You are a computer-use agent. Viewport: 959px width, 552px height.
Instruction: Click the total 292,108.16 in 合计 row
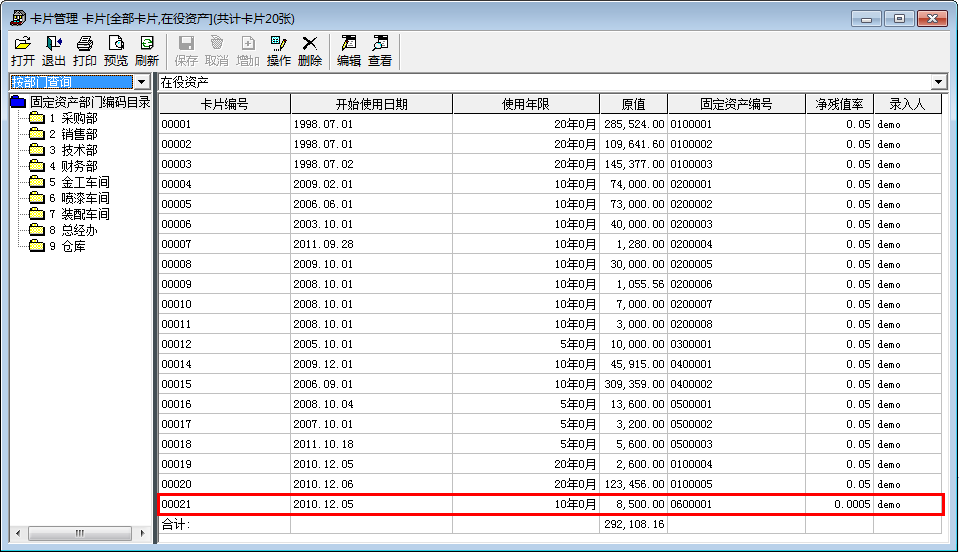coord(634,524)
